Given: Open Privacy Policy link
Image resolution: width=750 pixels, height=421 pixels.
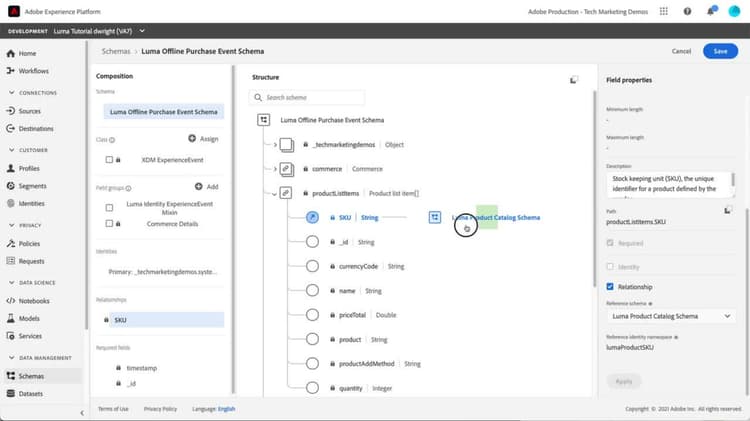Looking at the screenshot, I should [160, 409].
